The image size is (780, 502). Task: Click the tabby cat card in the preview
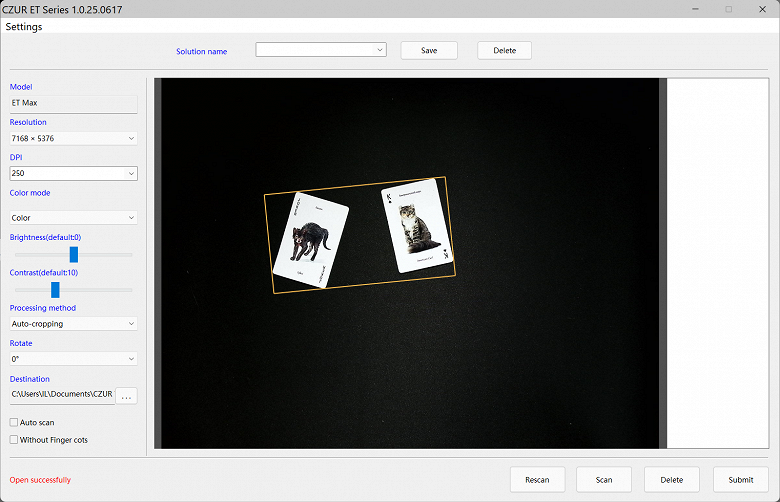417,226
